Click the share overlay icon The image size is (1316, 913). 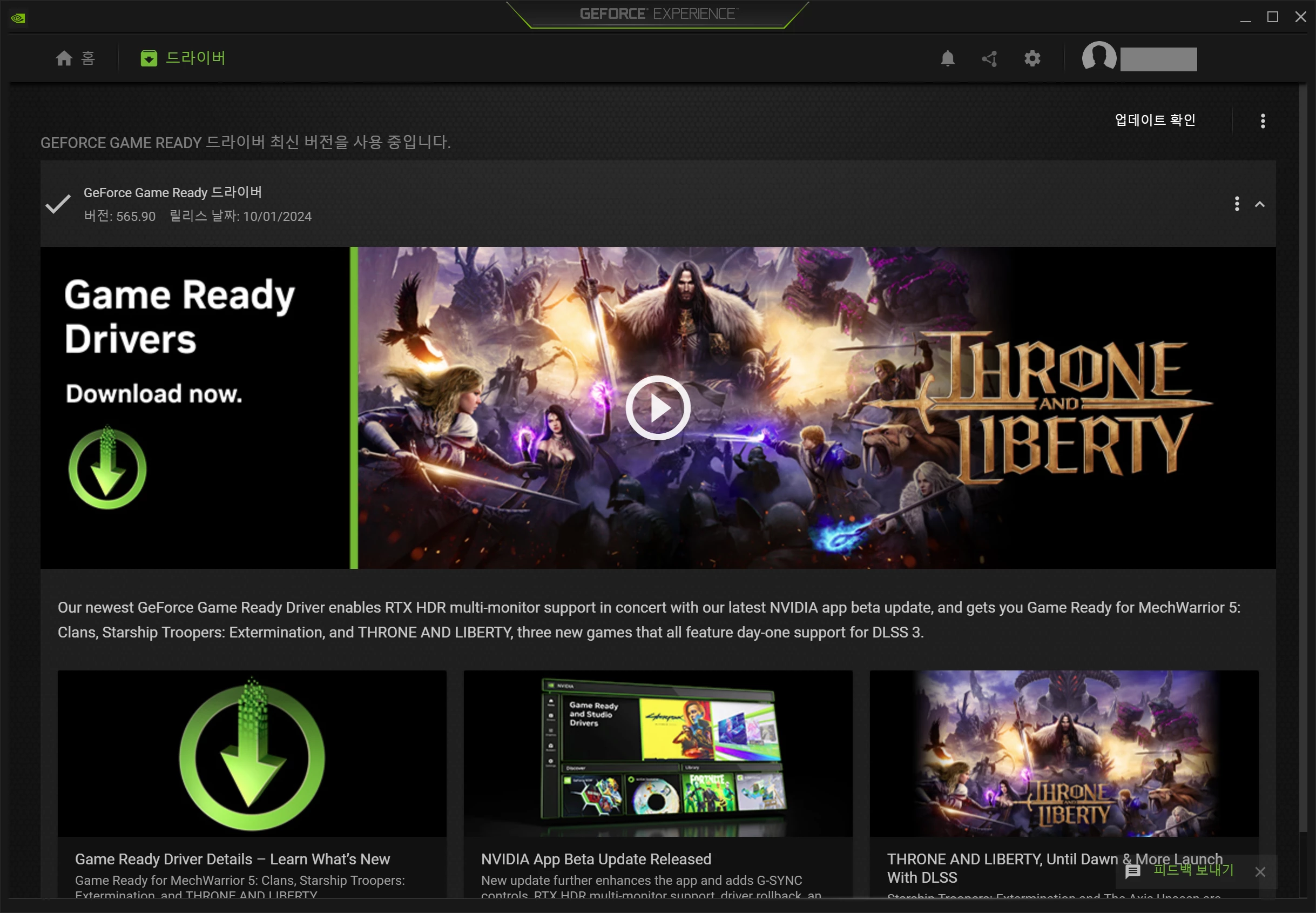click(990, 58)
